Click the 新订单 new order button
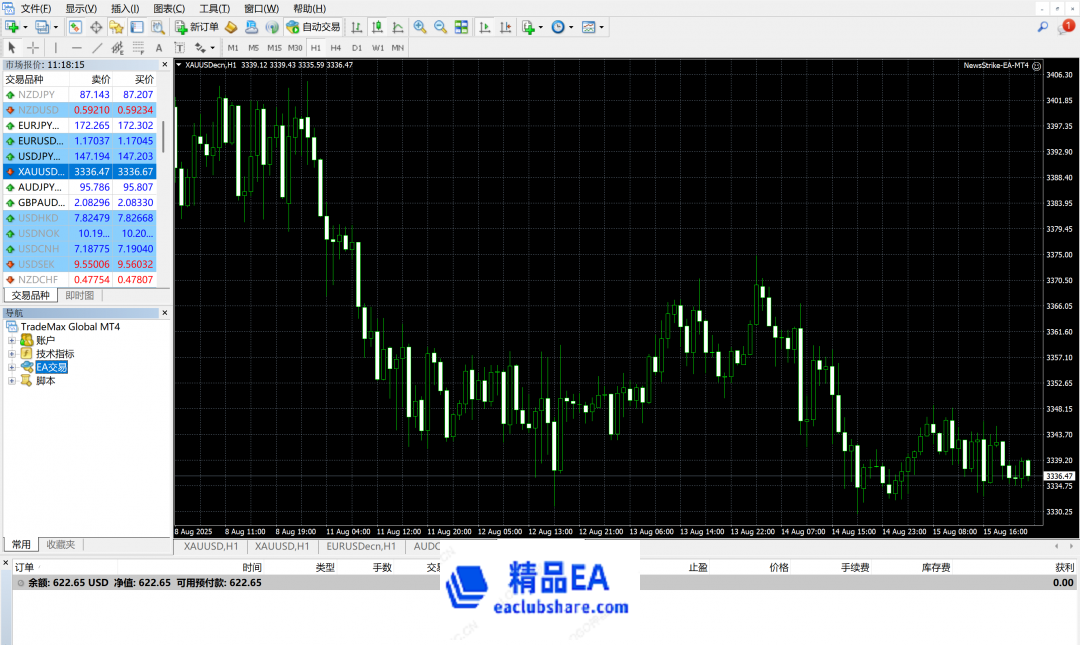 tap(197, 27)
